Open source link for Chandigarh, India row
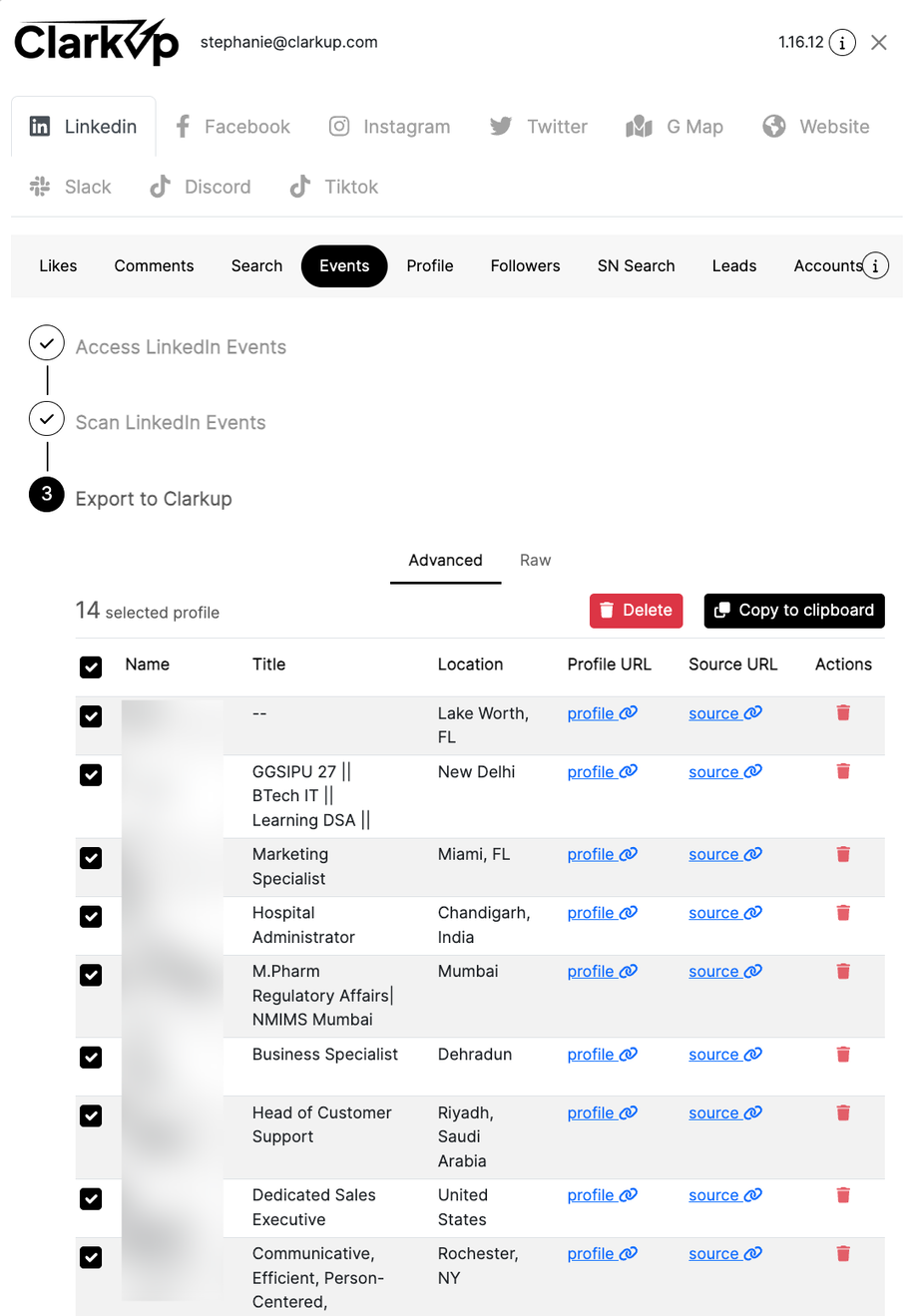Image resolution: width=918 pixels, height=1316 pixels. coord(724,913)
